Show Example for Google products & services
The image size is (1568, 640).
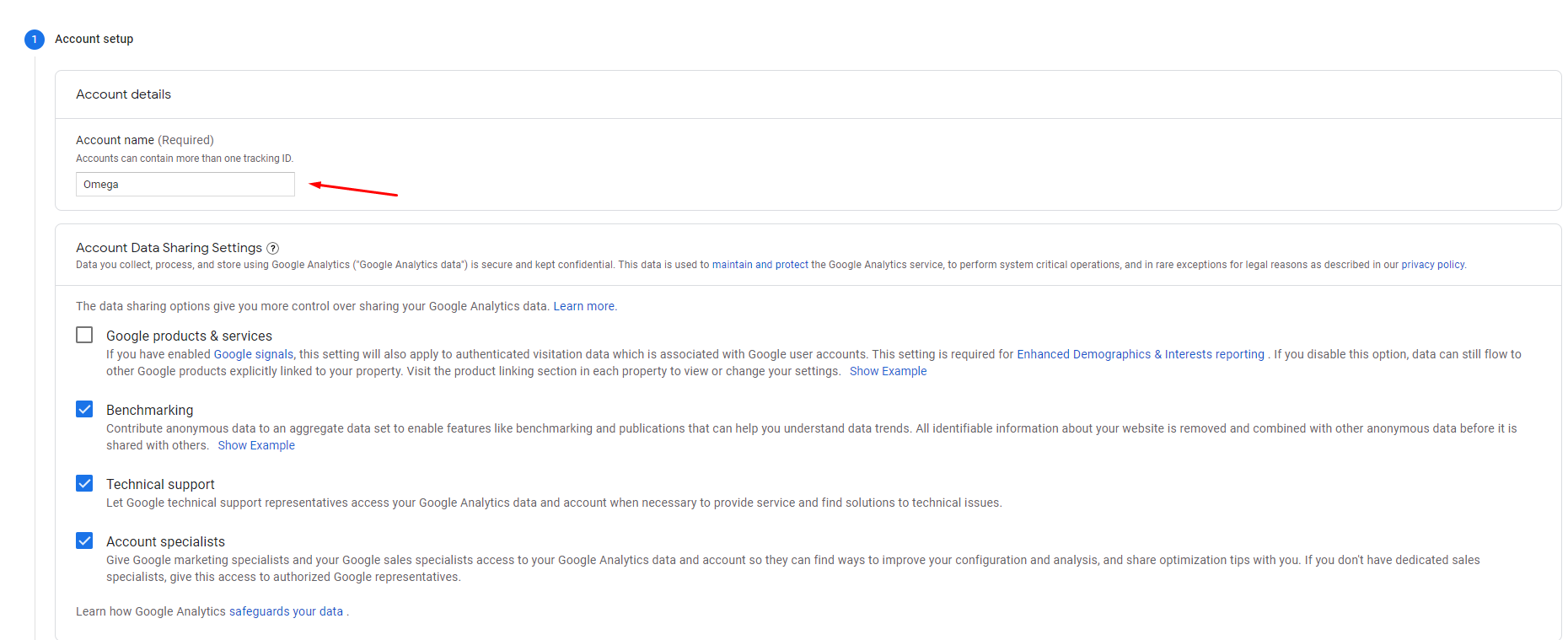[x=888, y=371]
